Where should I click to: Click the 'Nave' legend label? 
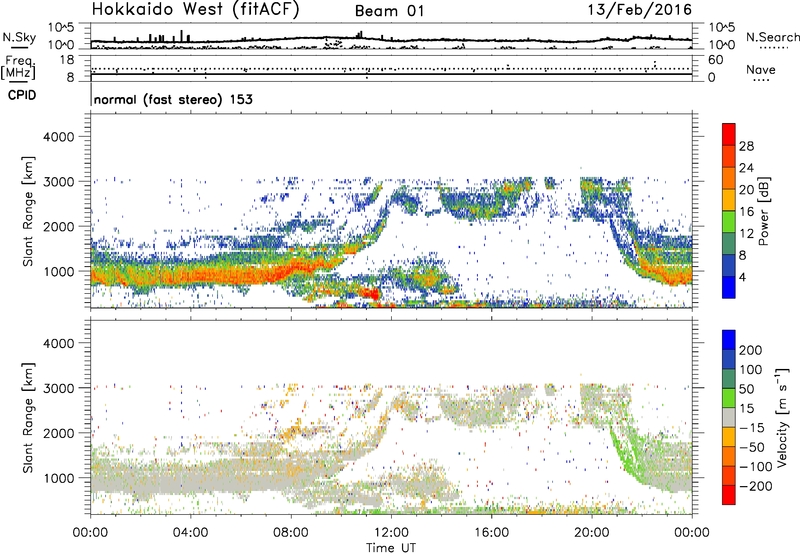pos(760,70)
